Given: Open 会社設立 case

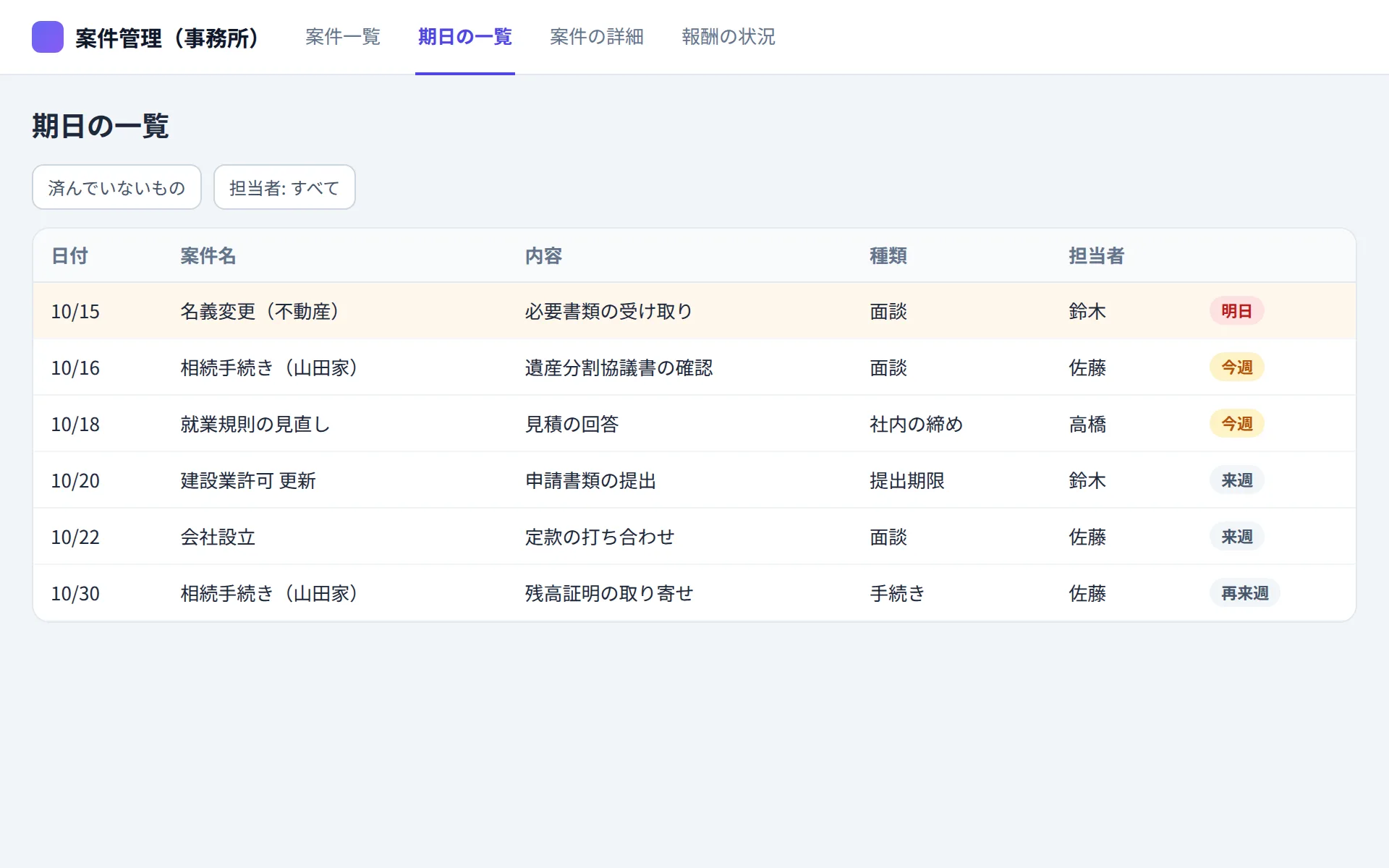Looking at the screenshot, I should click(218, 537).
